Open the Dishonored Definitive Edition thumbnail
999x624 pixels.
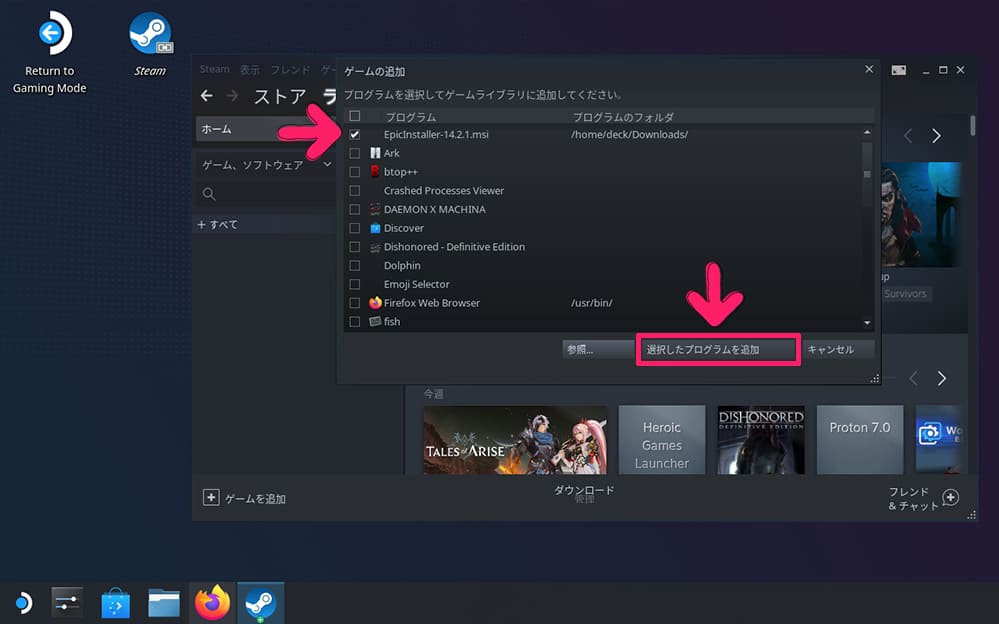761,440
